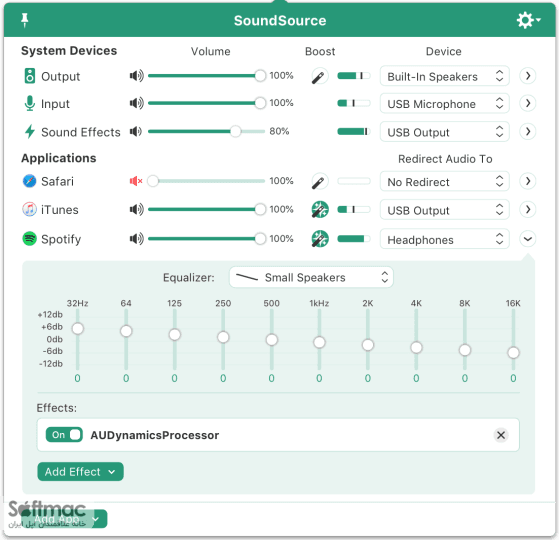Screen dimensions: 559x540
Task: Adjust the Output volume slider
Action: coord(207,76)
